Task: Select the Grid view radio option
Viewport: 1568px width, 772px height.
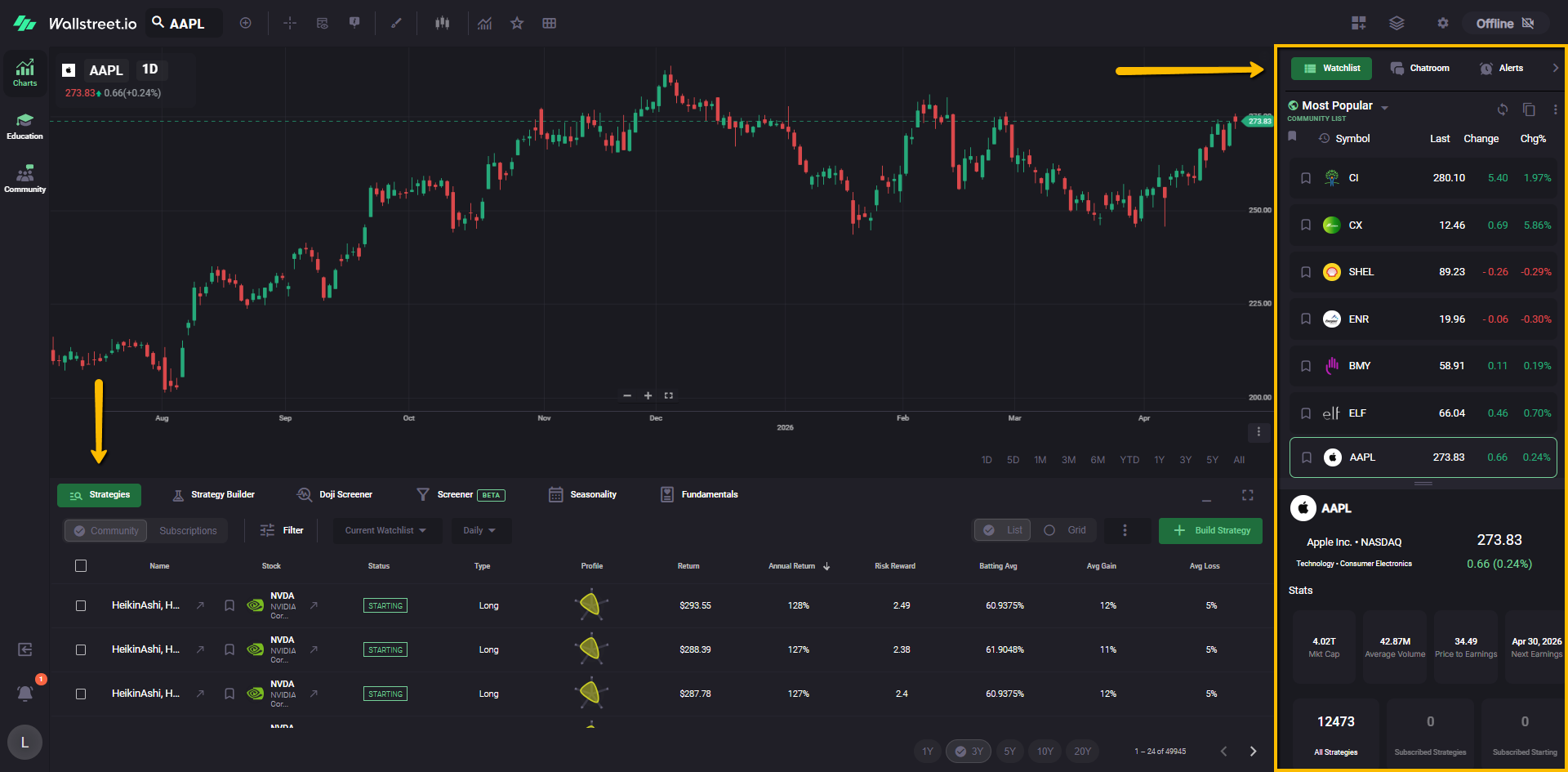Action: (1050, 530)
